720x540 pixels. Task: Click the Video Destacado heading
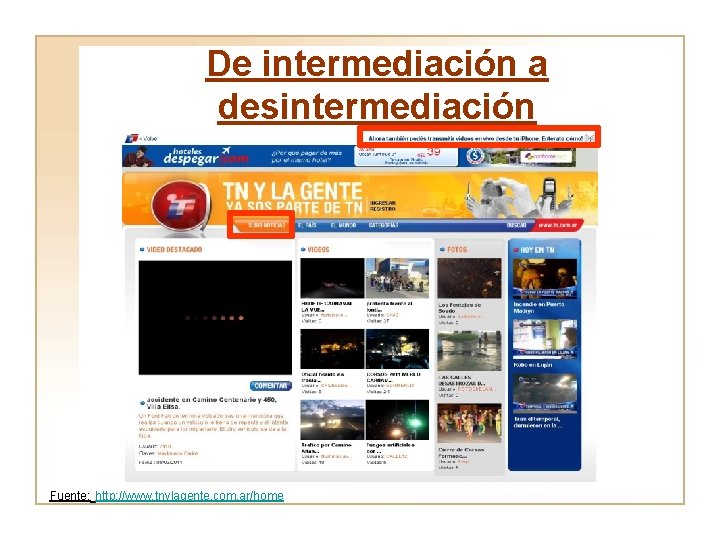pyautogui.click(x=174, y=249)
